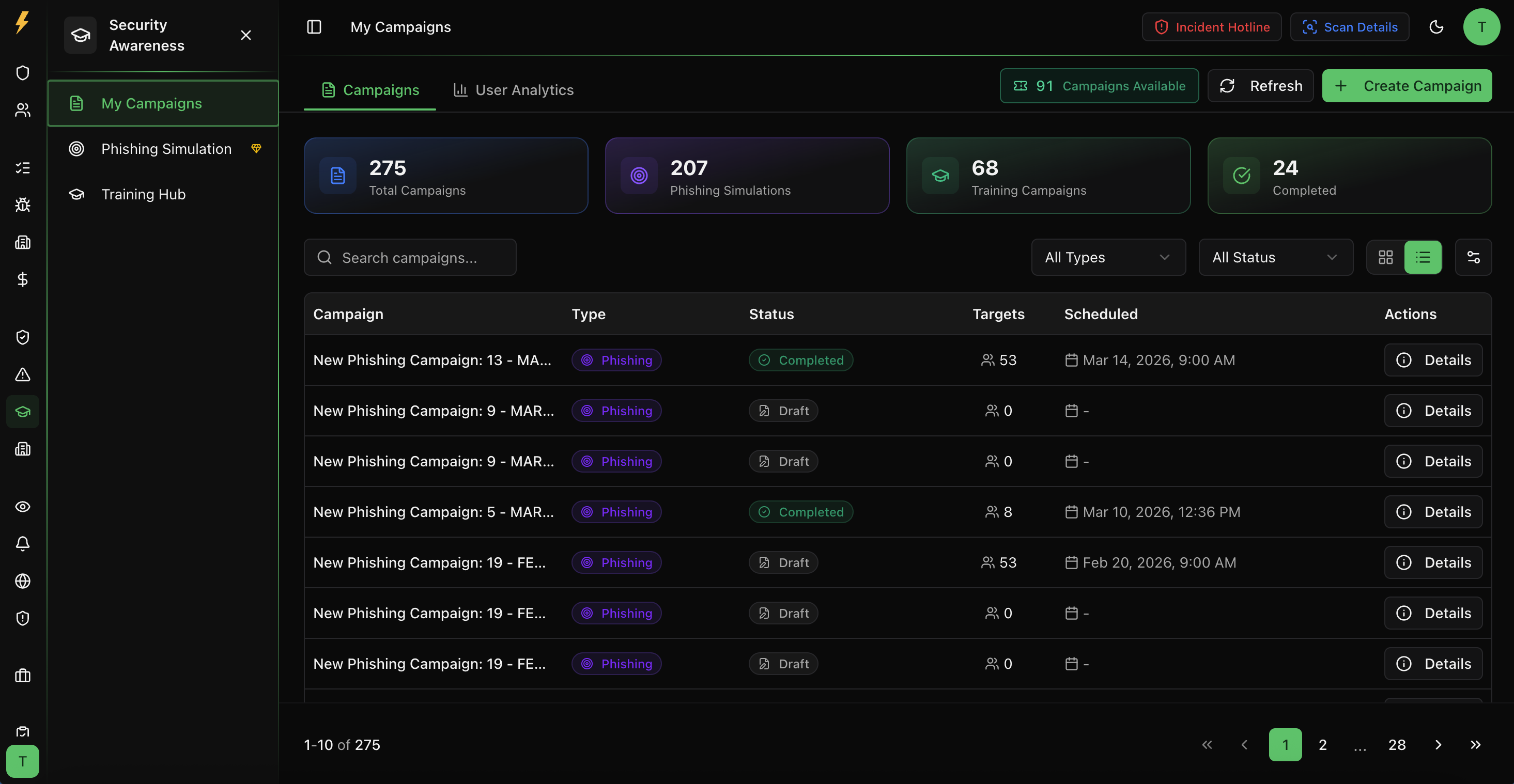Expand the All Types dropdown
This screenshot has width=1514, height=784.
tap(1108, 257)
